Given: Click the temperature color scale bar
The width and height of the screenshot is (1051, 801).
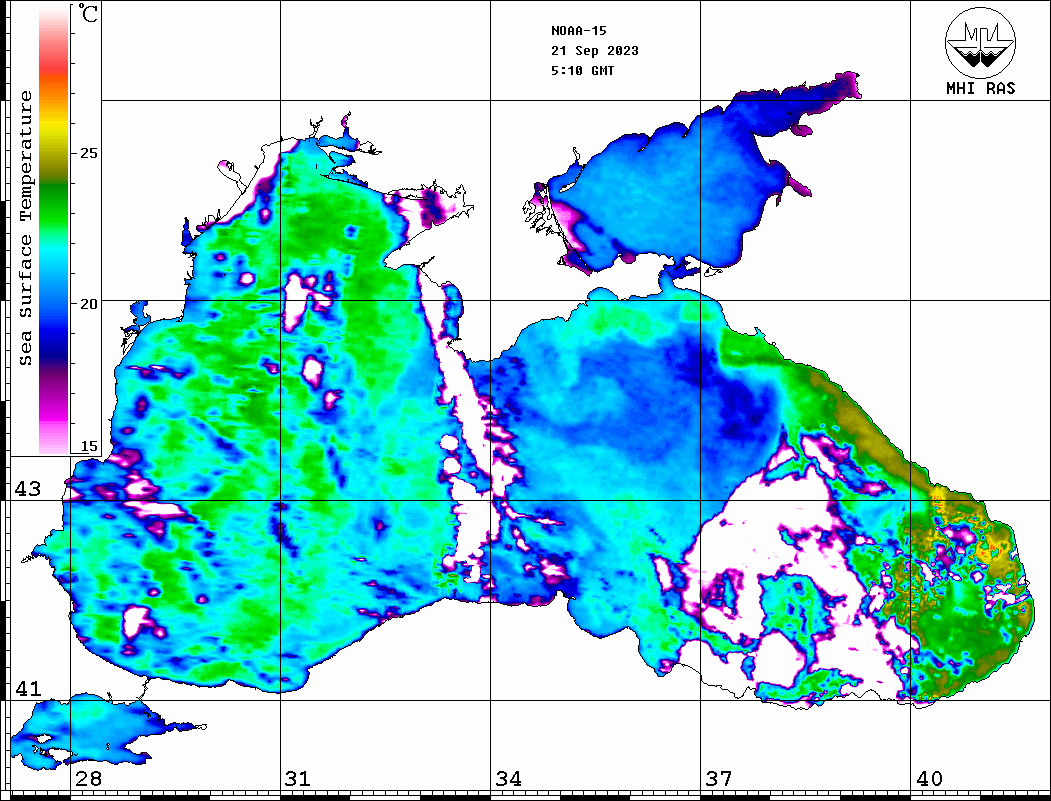Looking at the screenshot, I should click(54, 230).
